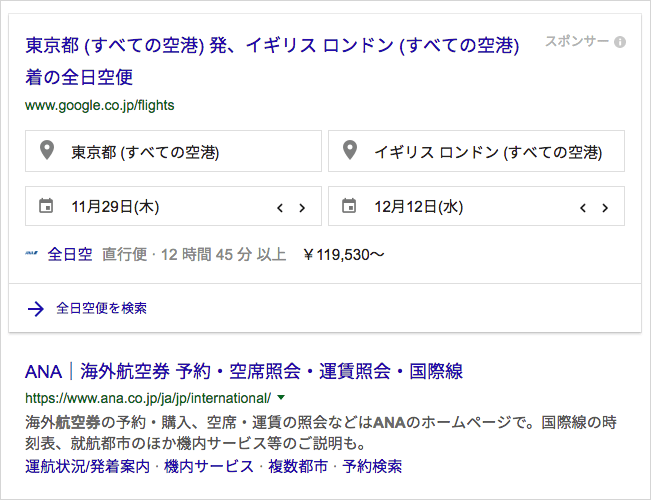
Task: Expand dropdown arrow next to ana.co.jp URL
Action: click(281, 397)
